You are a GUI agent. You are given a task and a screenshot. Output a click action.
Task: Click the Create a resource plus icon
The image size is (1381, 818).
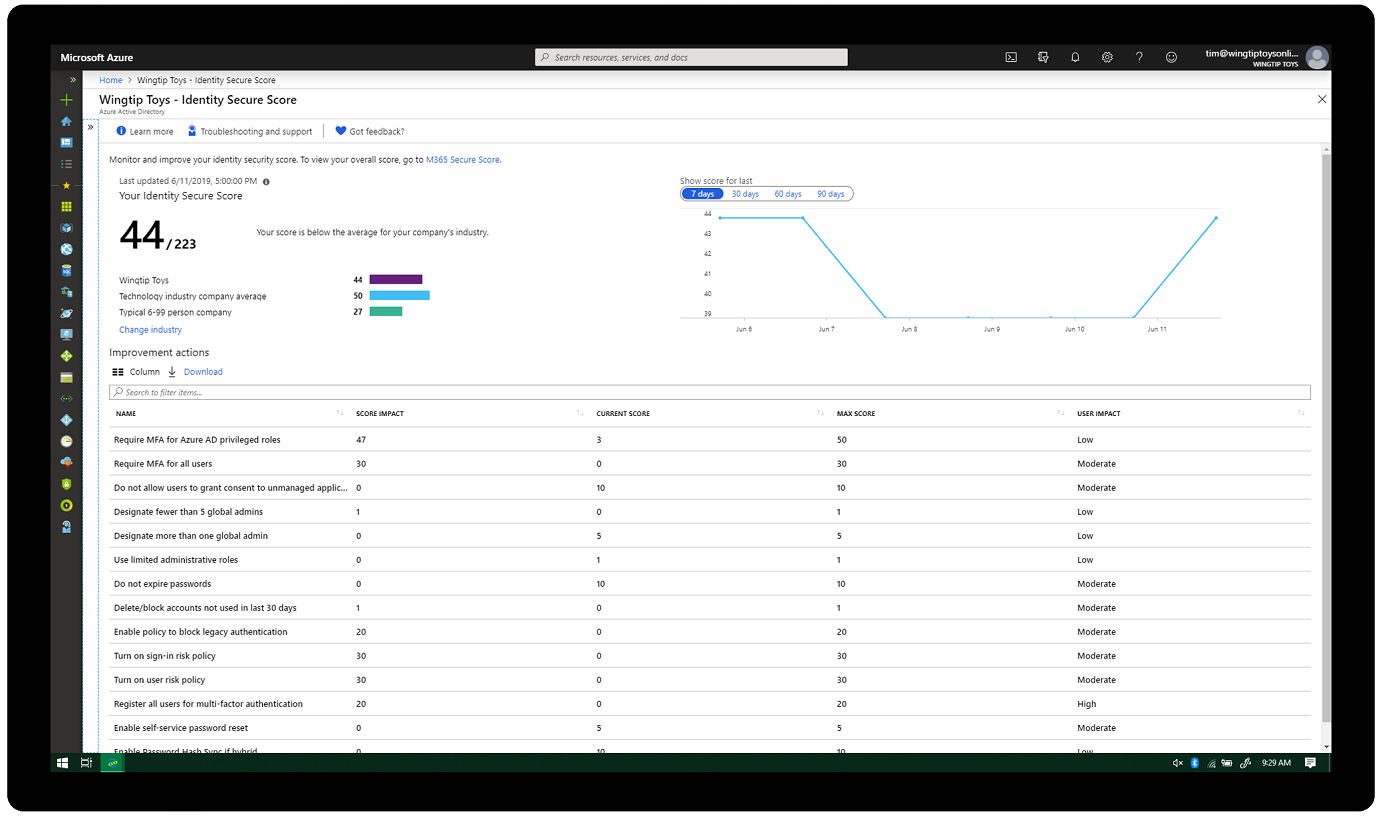tap(66, 100)
